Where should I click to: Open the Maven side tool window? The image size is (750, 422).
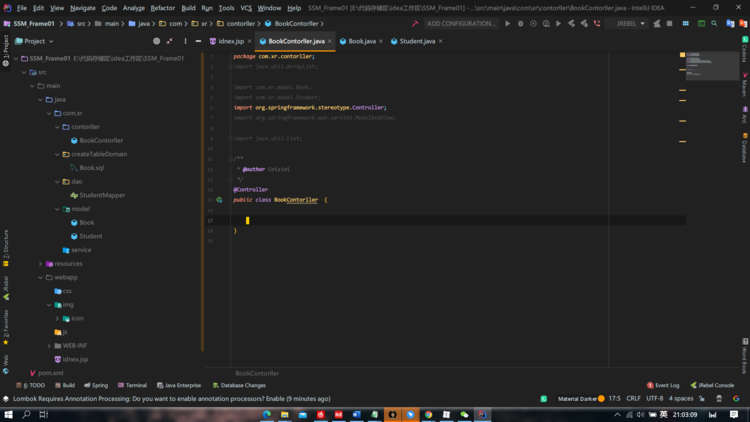pyautogui.click(x=745, y=85)
